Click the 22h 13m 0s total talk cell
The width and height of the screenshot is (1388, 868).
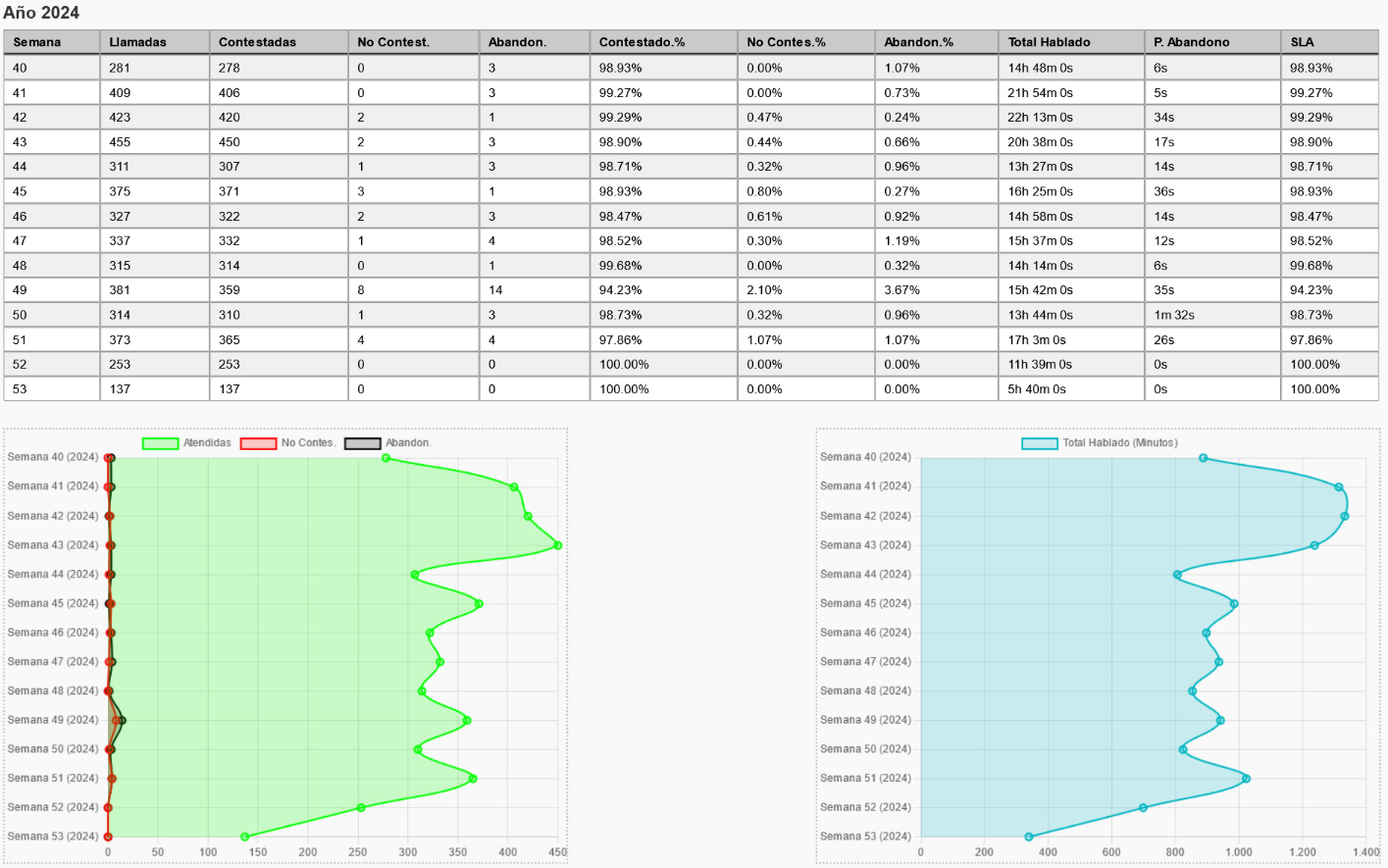point(1040,118)
